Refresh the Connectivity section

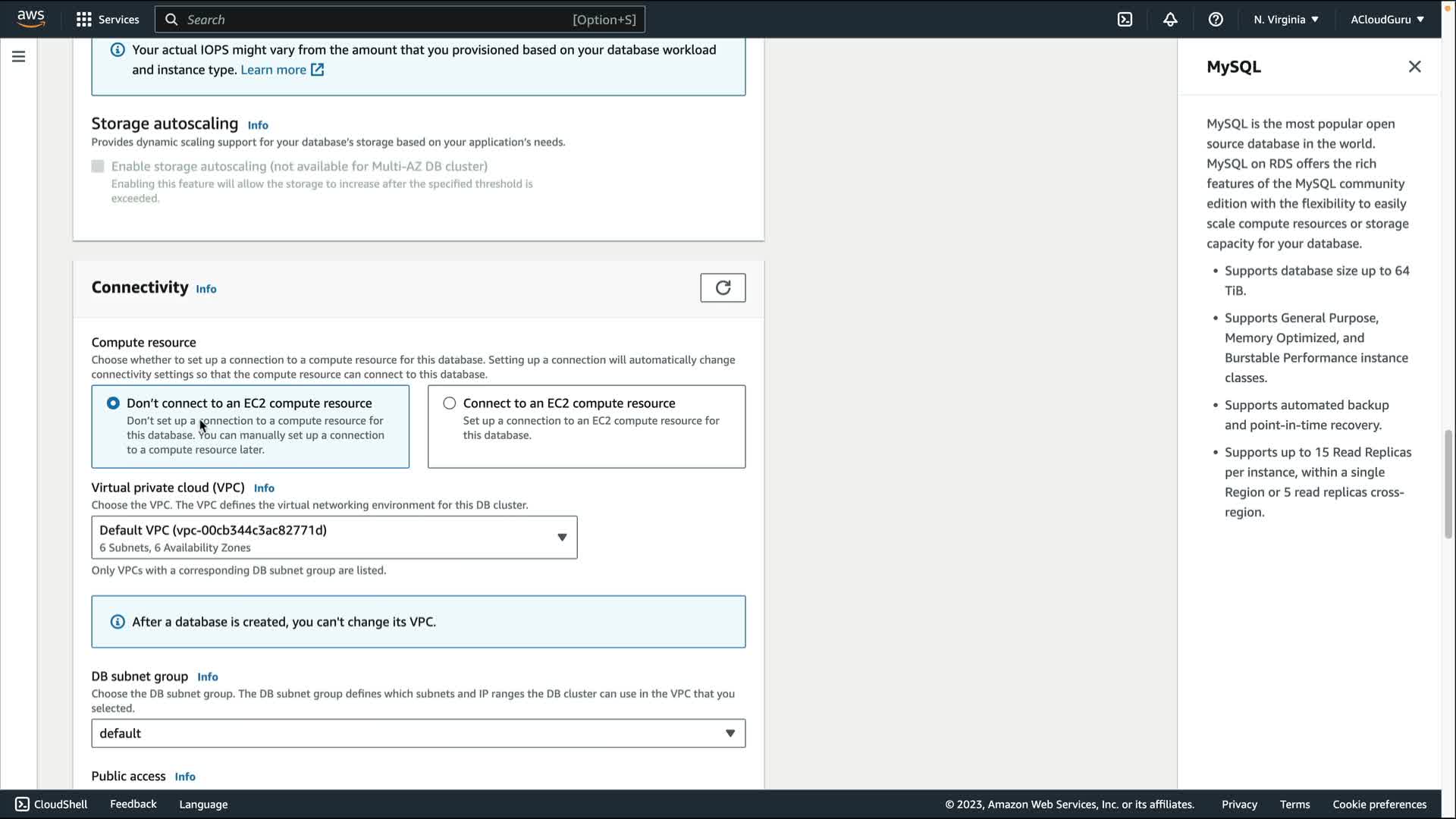point(723,287)
